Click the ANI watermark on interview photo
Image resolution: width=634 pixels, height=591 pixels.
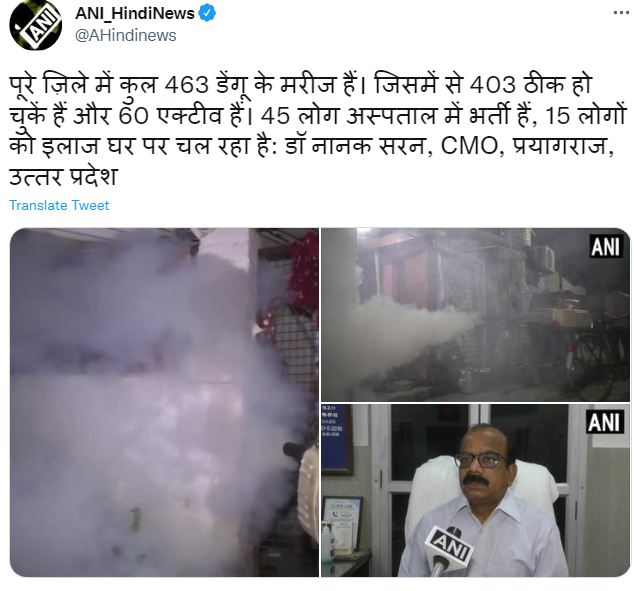click(x=604, y=422)
